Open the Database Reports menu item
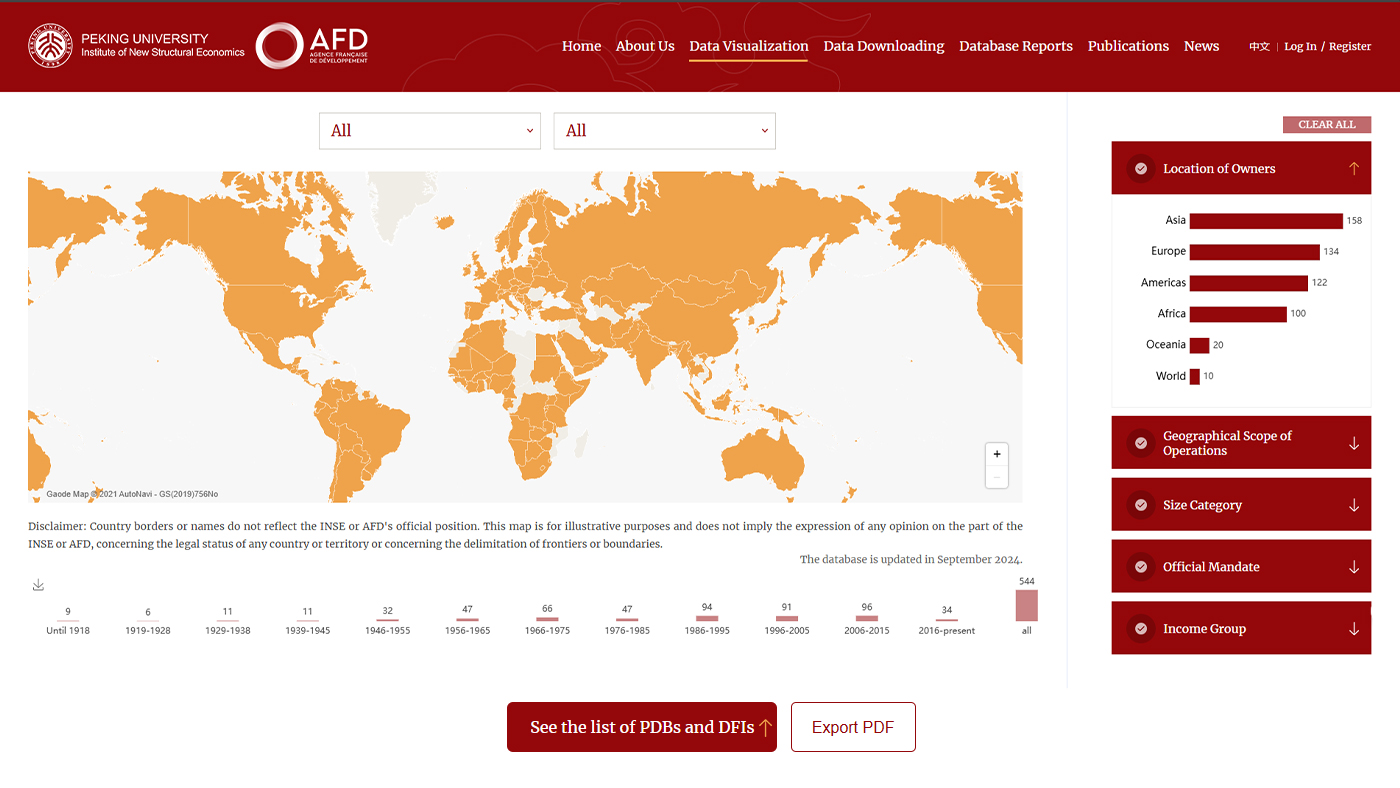The height and width of the screenshot is (788, 1400). (1015, 46)
